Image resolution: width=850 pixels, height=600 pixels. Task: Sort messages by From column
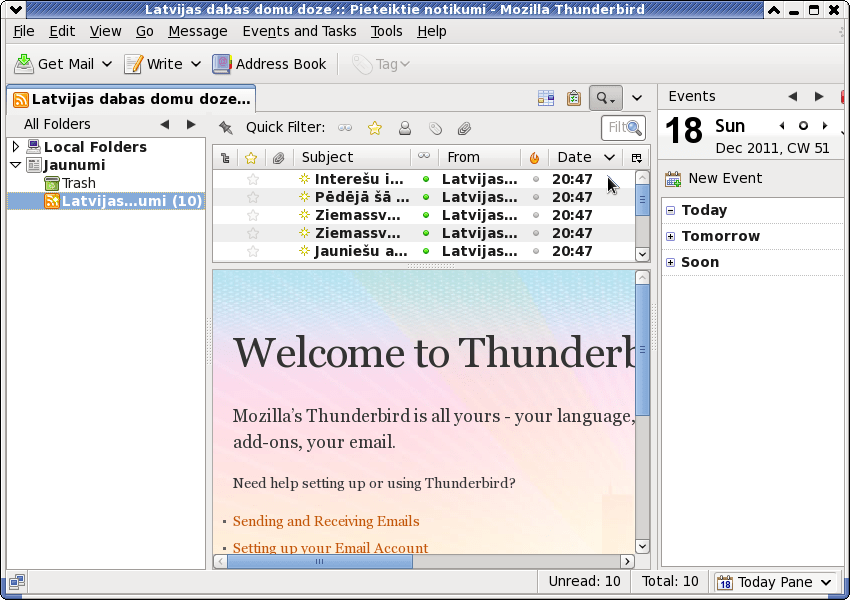(x=479, y=158)
